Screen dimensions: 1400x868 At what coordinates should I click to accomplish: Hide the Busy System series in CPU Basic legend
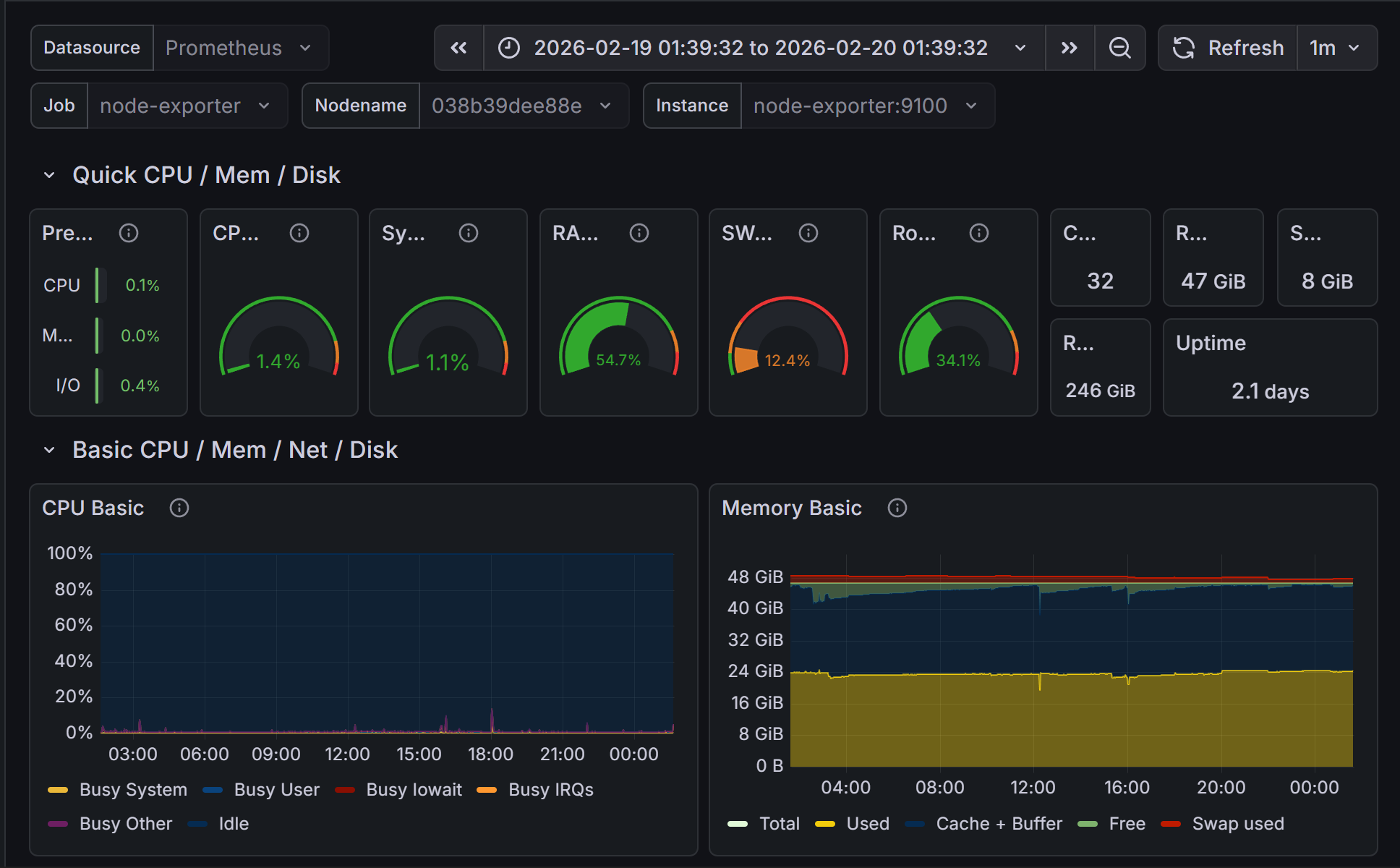(132, 789)
